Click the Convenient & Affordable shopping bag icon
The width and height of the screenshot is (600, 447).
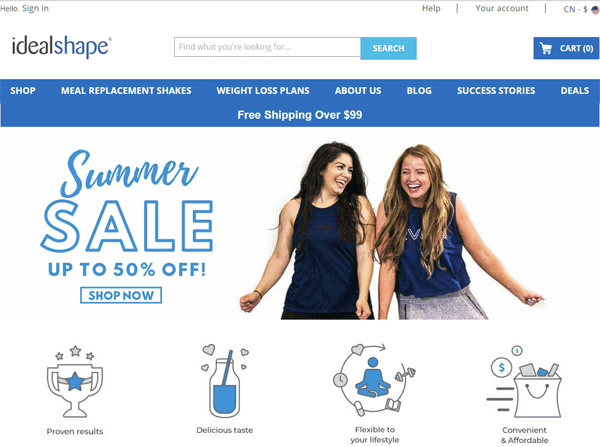coord(524,381)
